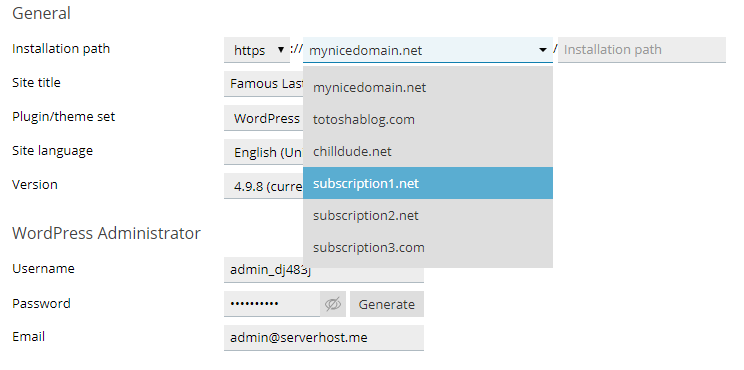Screen dimensions: 744x370
Task: Pick chilldude.net from the domain list
Action: click(428, 151)
